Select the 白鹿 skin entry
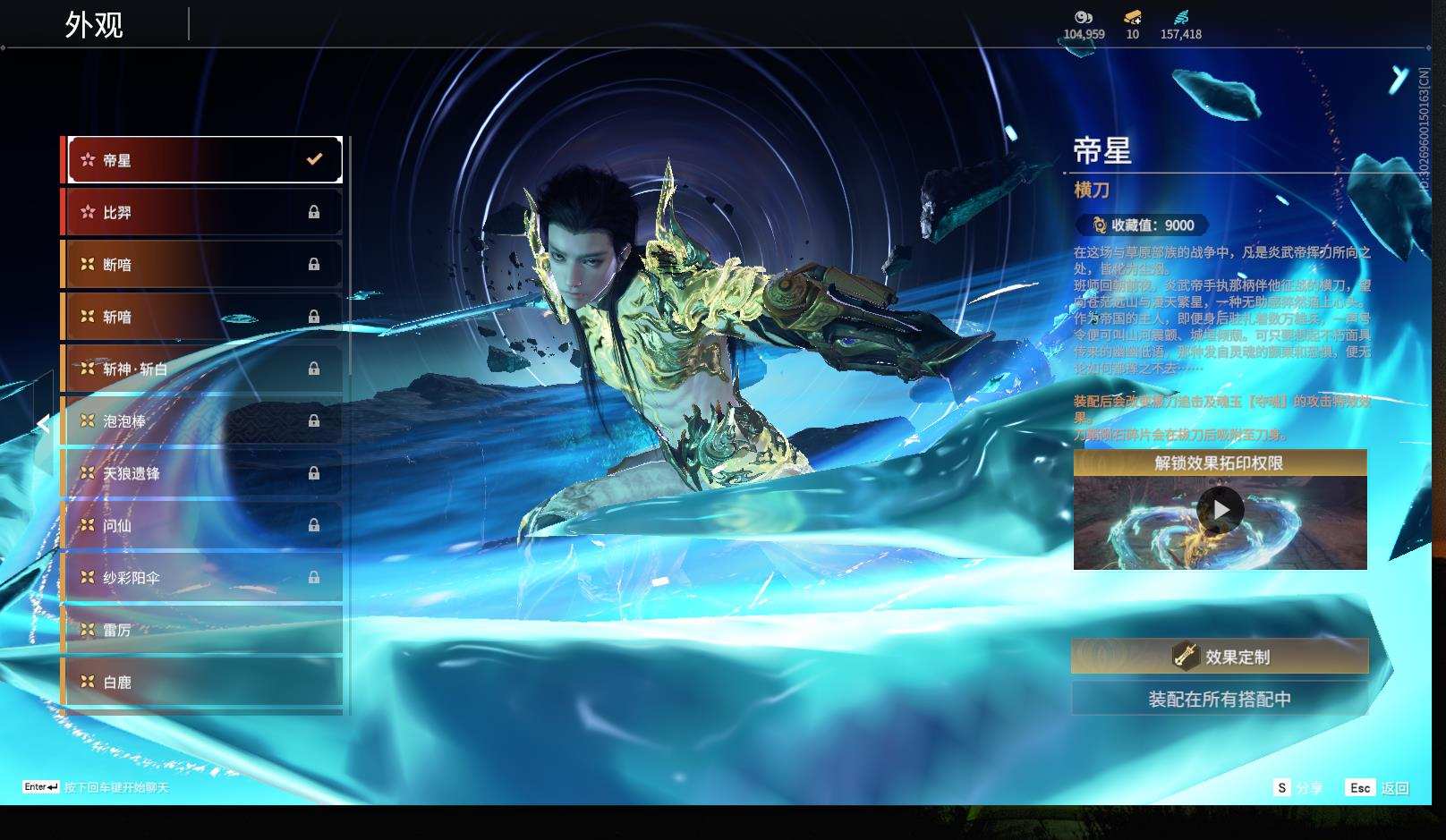 pyautogui.click(x=205, y=682)
